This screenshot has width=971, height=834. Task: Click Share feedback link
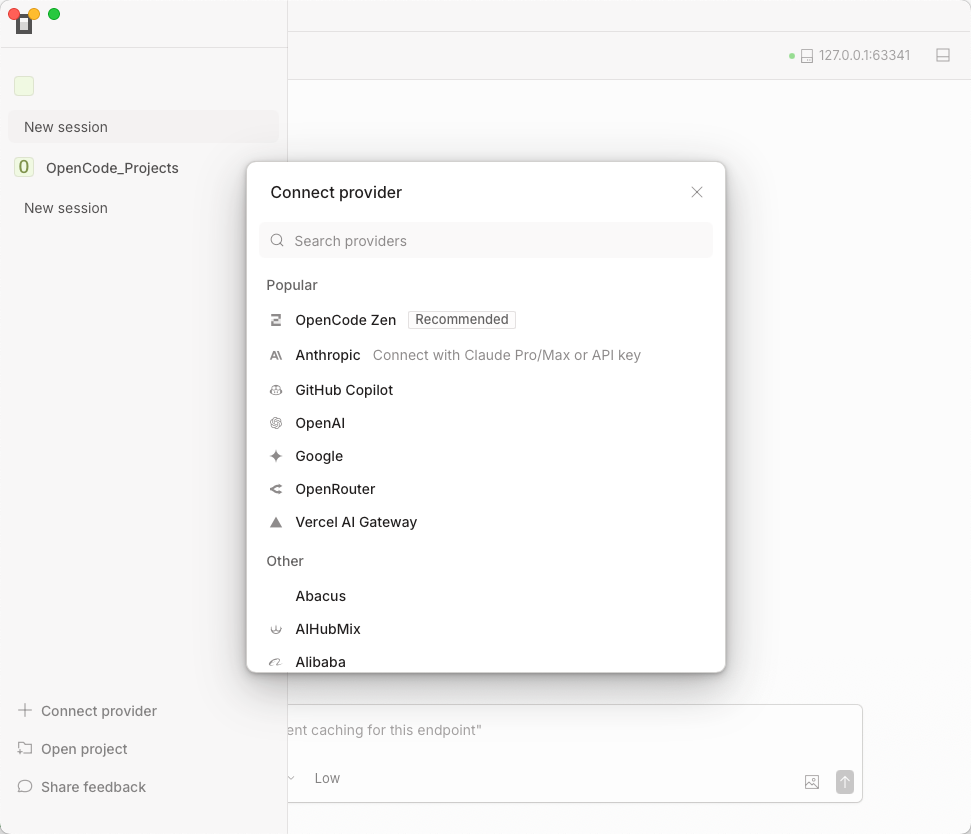click(93, 787)
